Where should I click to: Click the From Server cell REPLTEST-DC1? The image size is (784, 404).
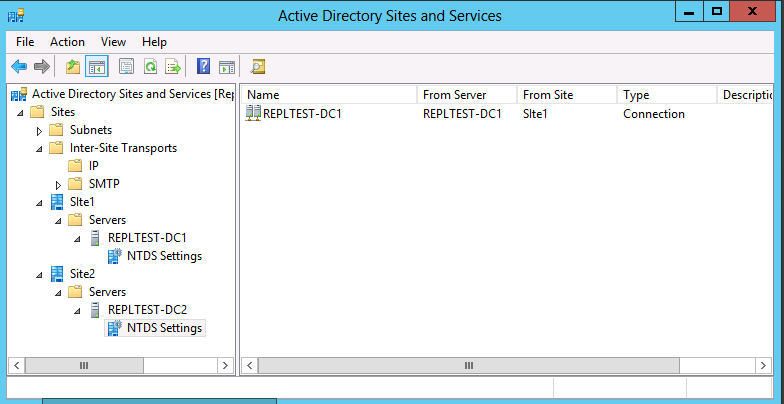[x=462, y=114]
